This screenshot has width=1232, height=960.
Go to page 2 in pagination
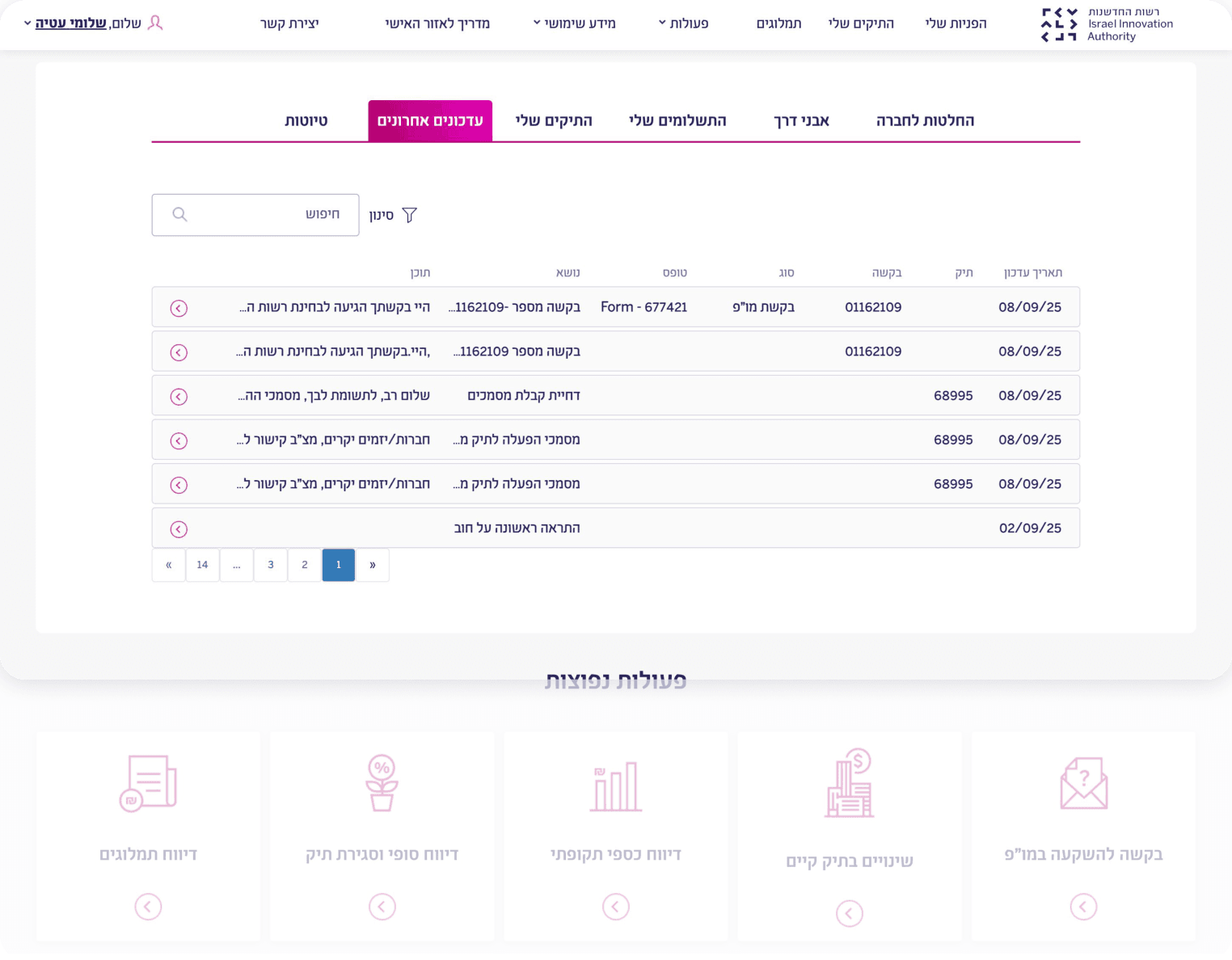(x=305, y=565)
